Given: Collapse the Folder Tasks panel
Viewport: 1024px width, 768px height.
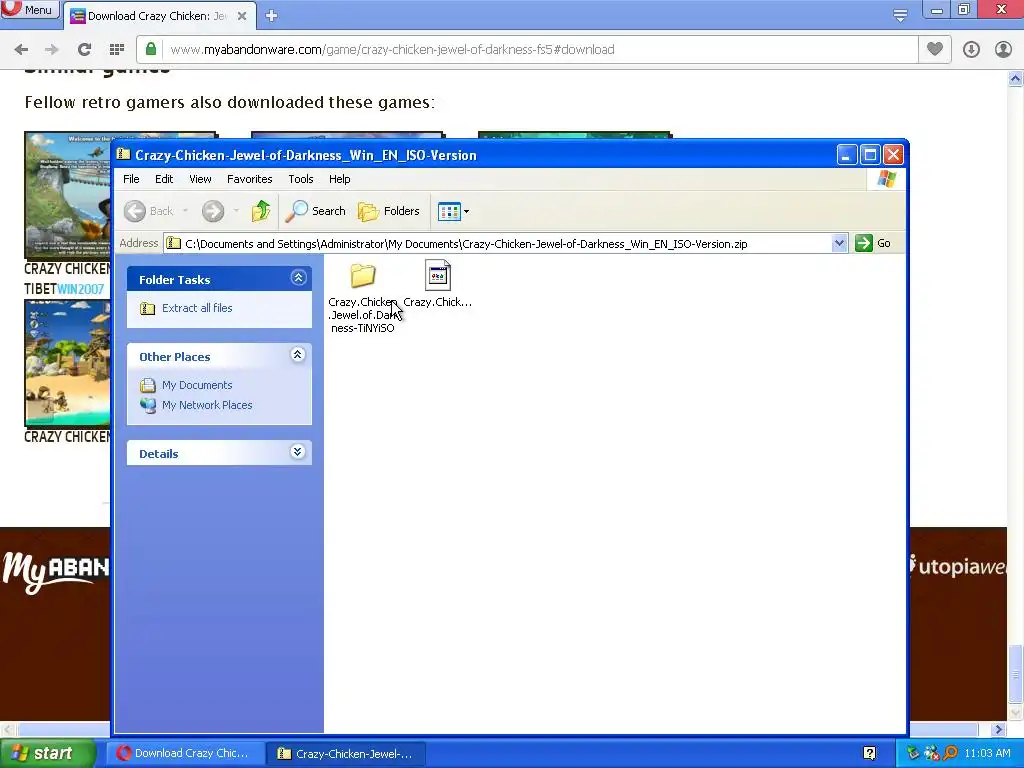Looking at the screenshot, I should (x=298, y=278).
